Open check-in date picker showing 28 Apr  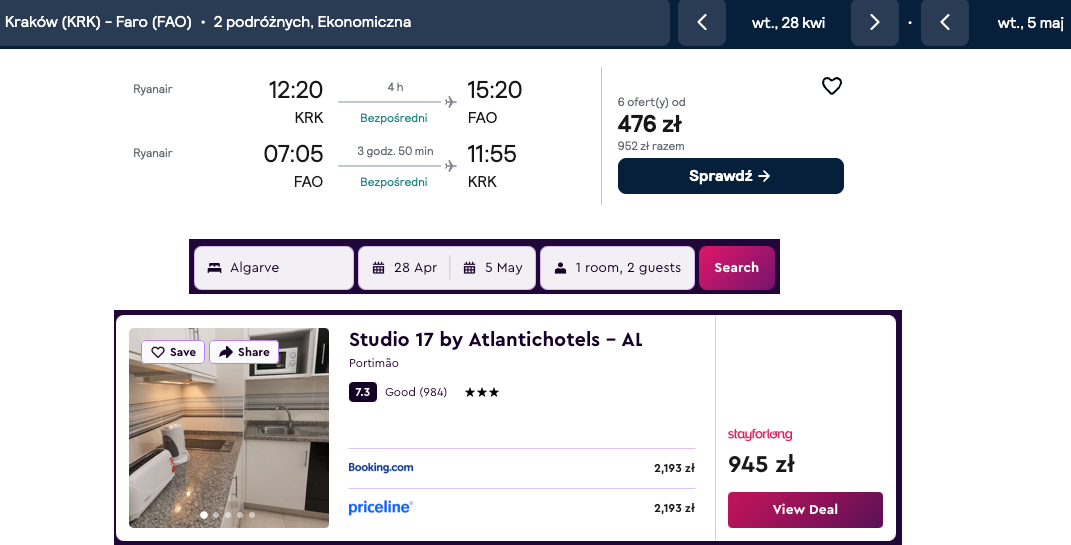tap(404, 268)
